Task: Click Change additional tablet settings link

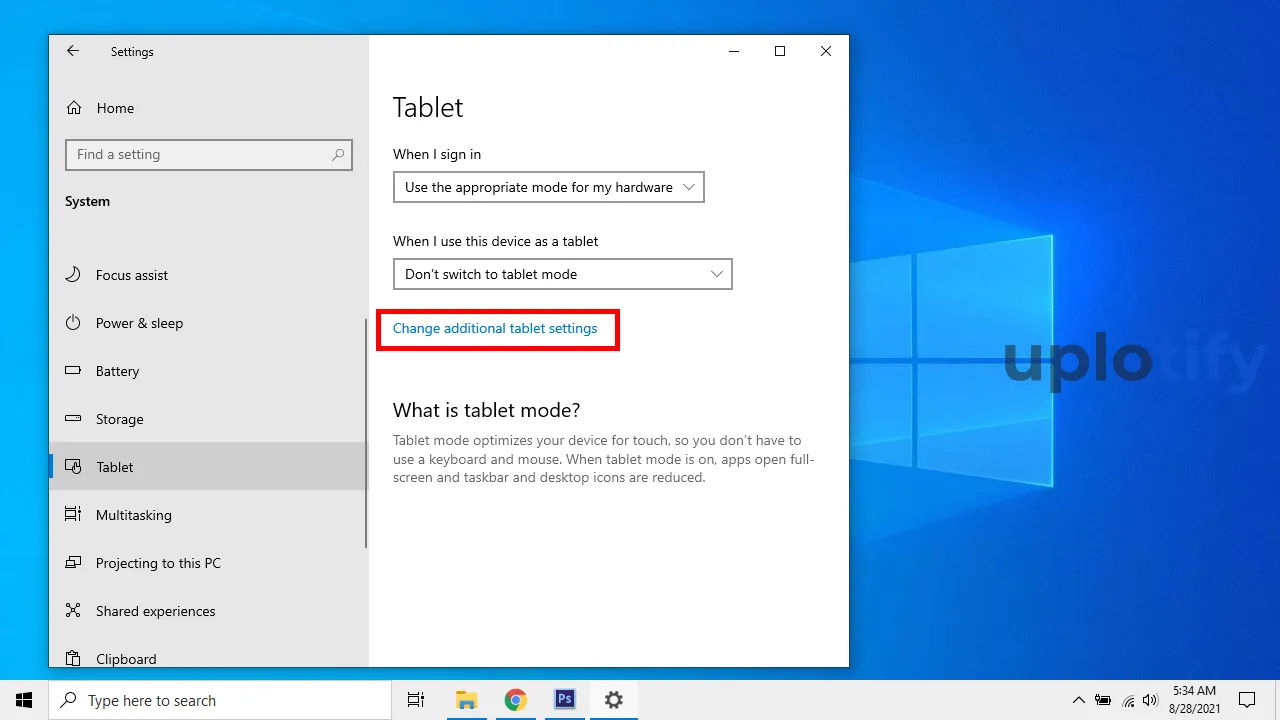Action: 495,329
